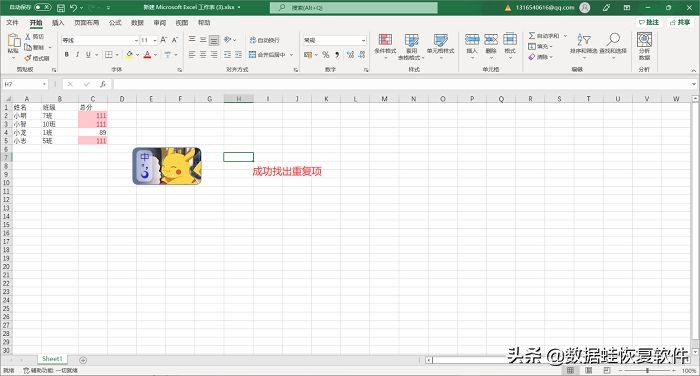Switch to the 插入 (Insert) ribbon tab

[58, 22]
